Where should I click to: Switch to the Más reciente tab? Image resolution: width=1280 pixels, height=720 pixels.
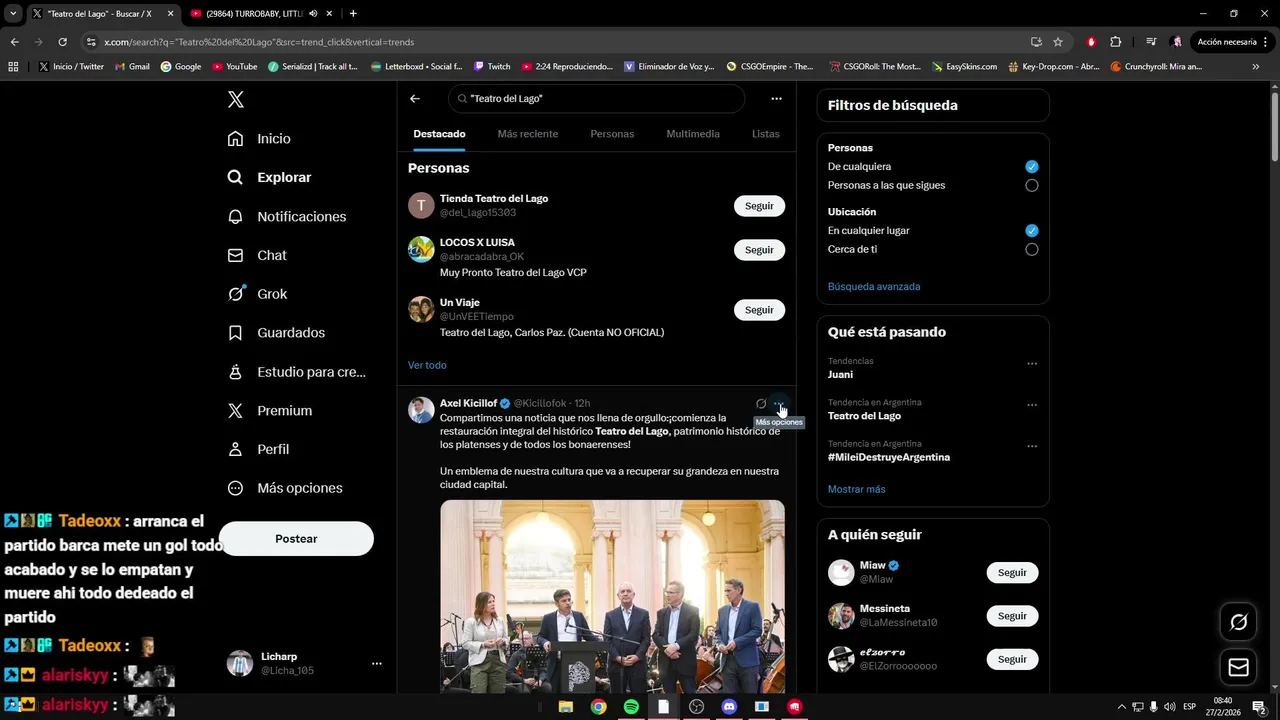tap(528, 134)
